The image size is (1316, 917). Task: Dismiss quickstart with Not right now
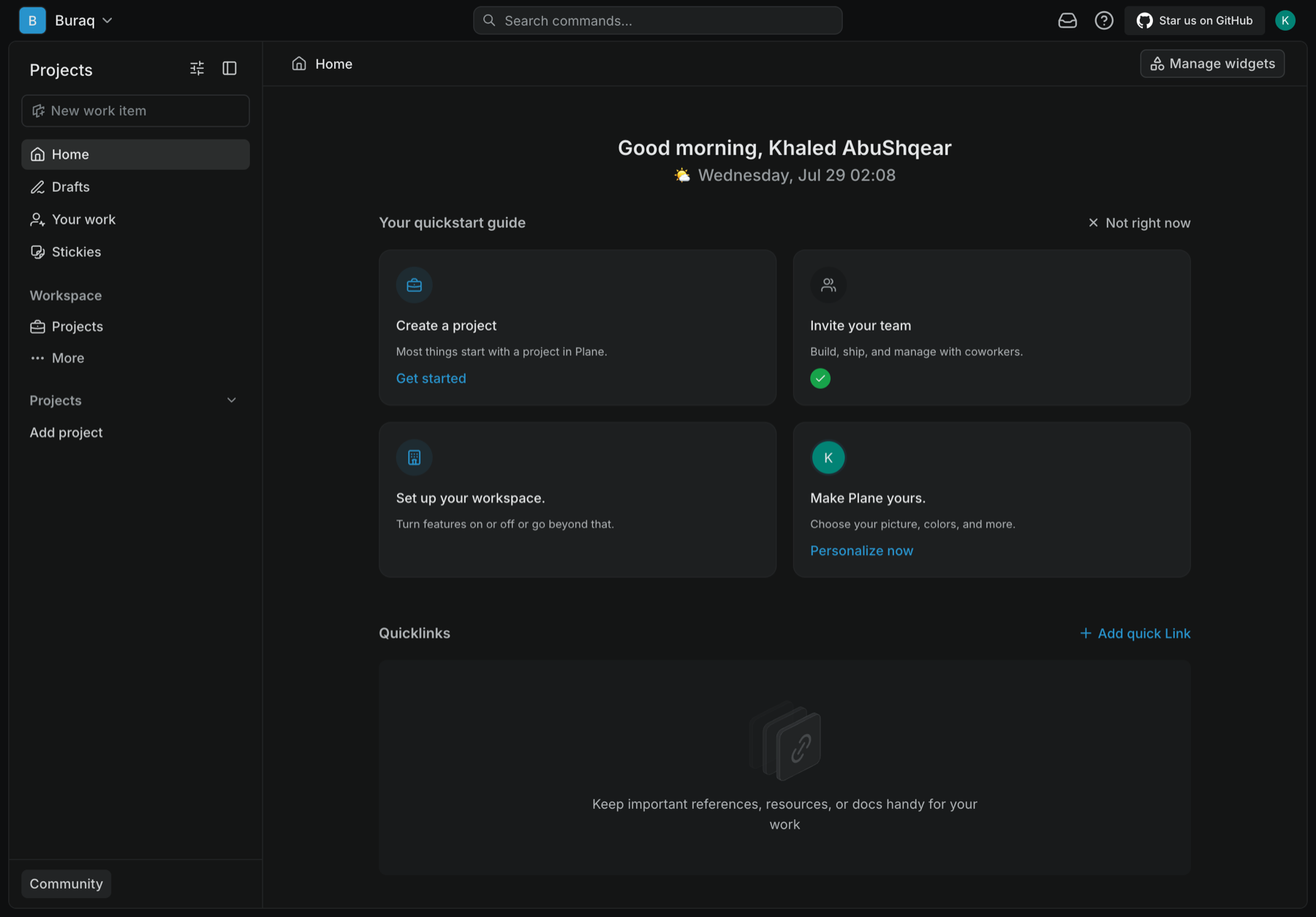[x=1139, y=223]
